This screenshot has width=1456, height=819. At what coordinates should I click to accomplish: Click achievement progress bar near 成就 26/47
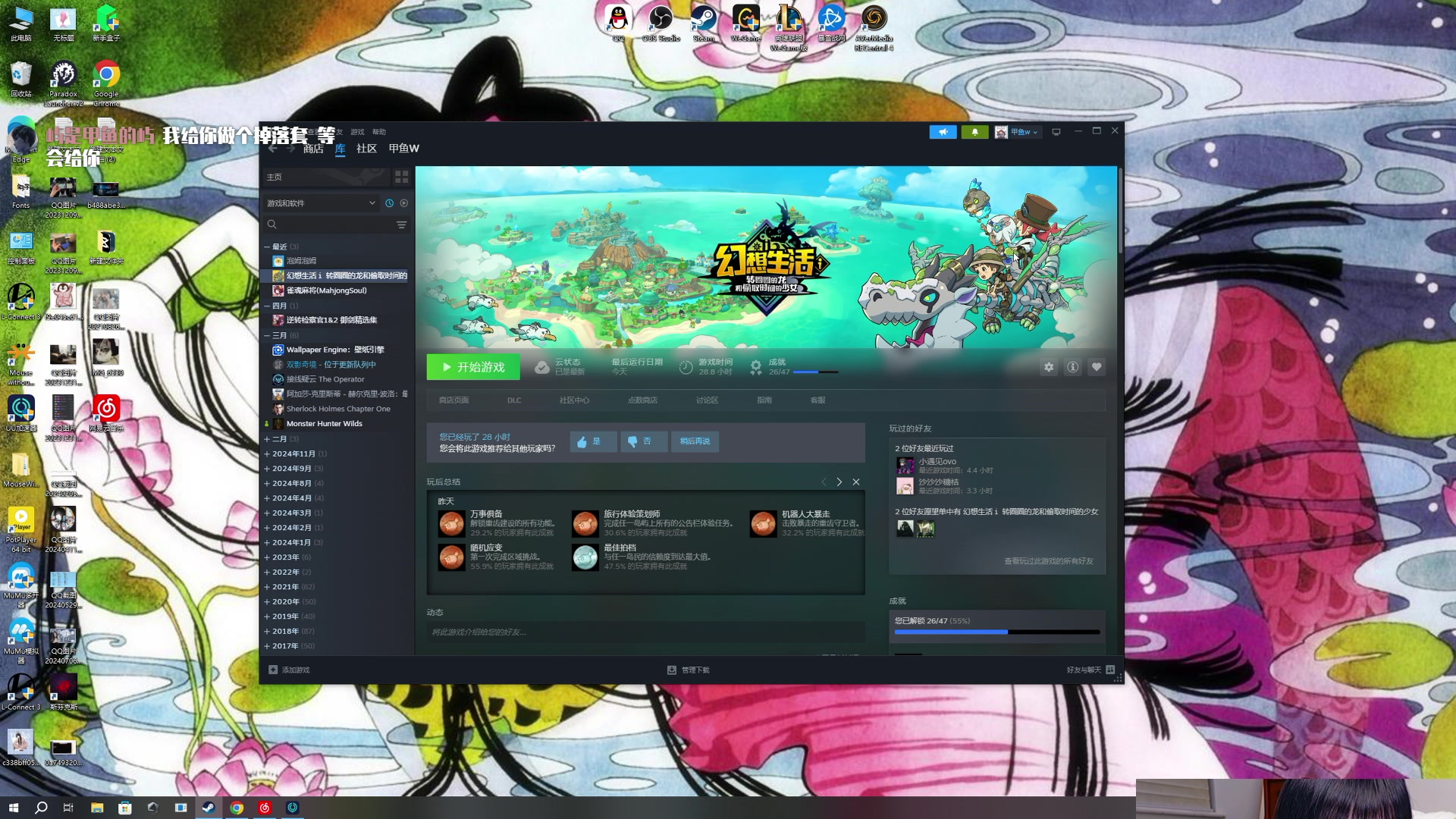(815, 372)
